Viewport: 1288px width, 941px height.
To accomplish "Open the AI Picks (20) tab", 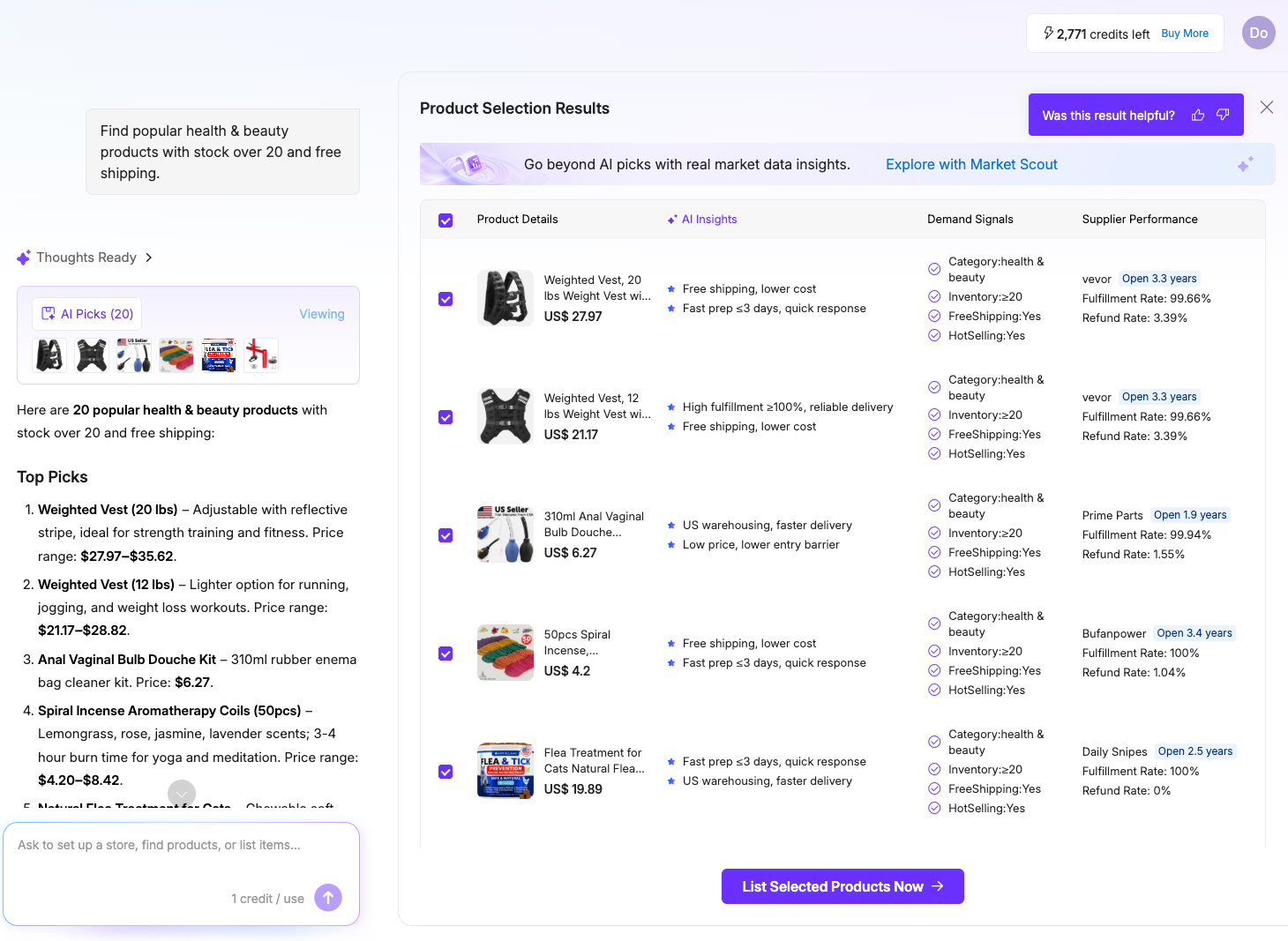I will pyautogui.click(x=87, y=314).
